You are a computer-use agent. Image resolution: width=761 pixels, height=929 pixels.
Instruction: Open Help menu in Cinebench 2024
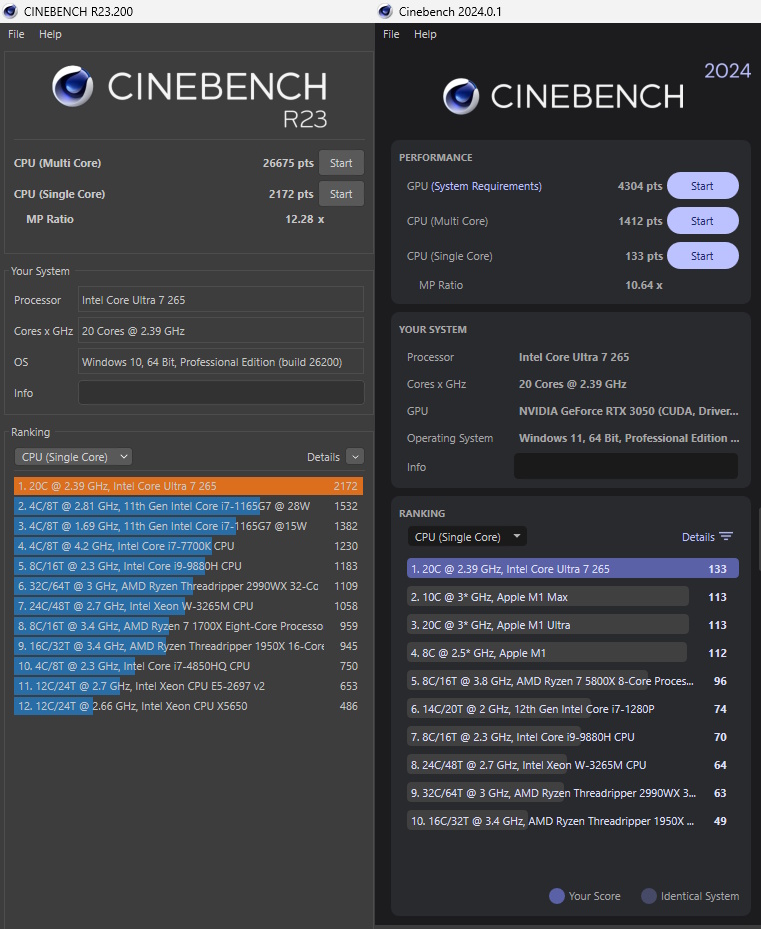[425, 34]
